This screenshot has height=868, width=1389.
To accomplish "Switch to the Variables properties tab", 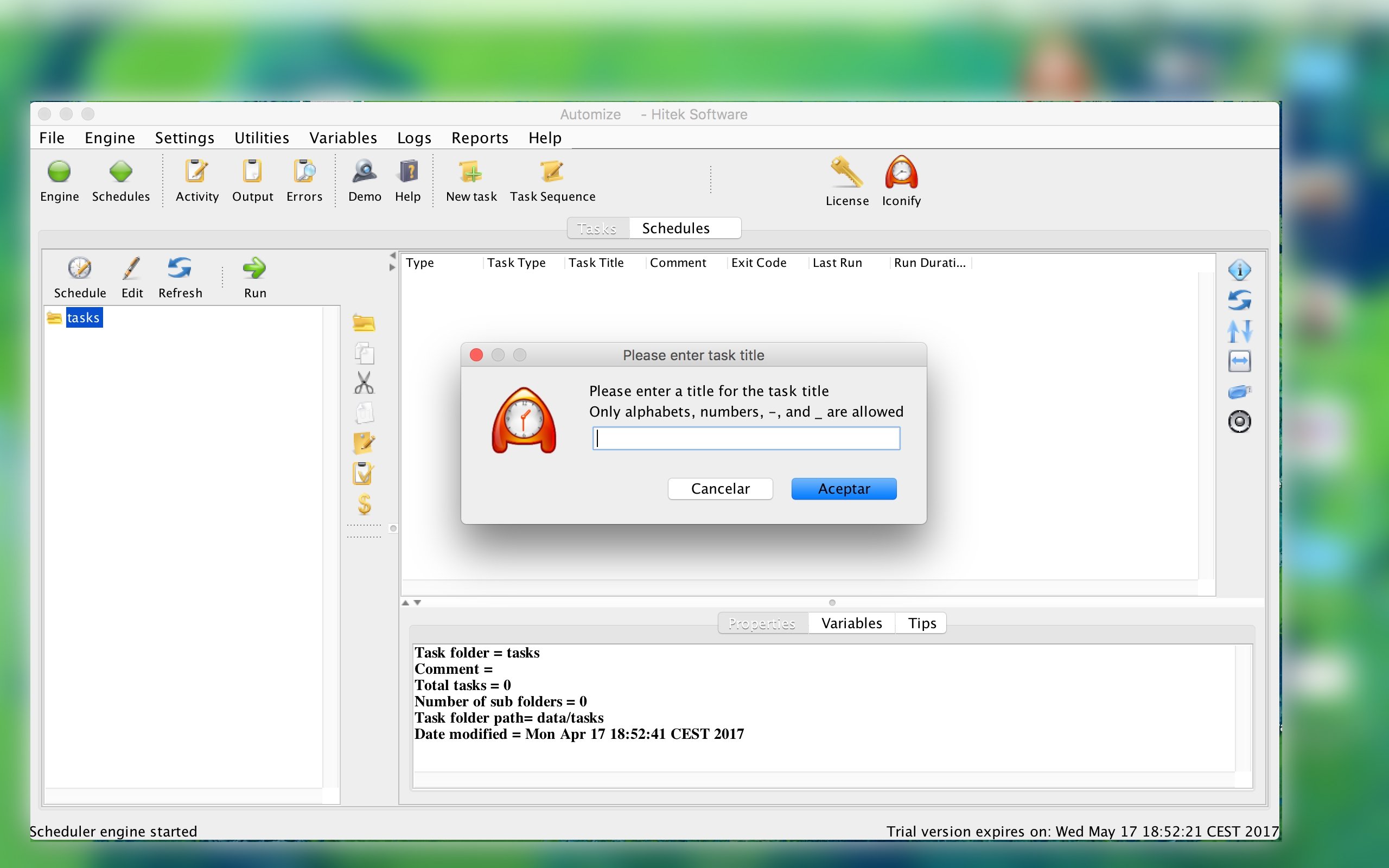I will [851, 622].
